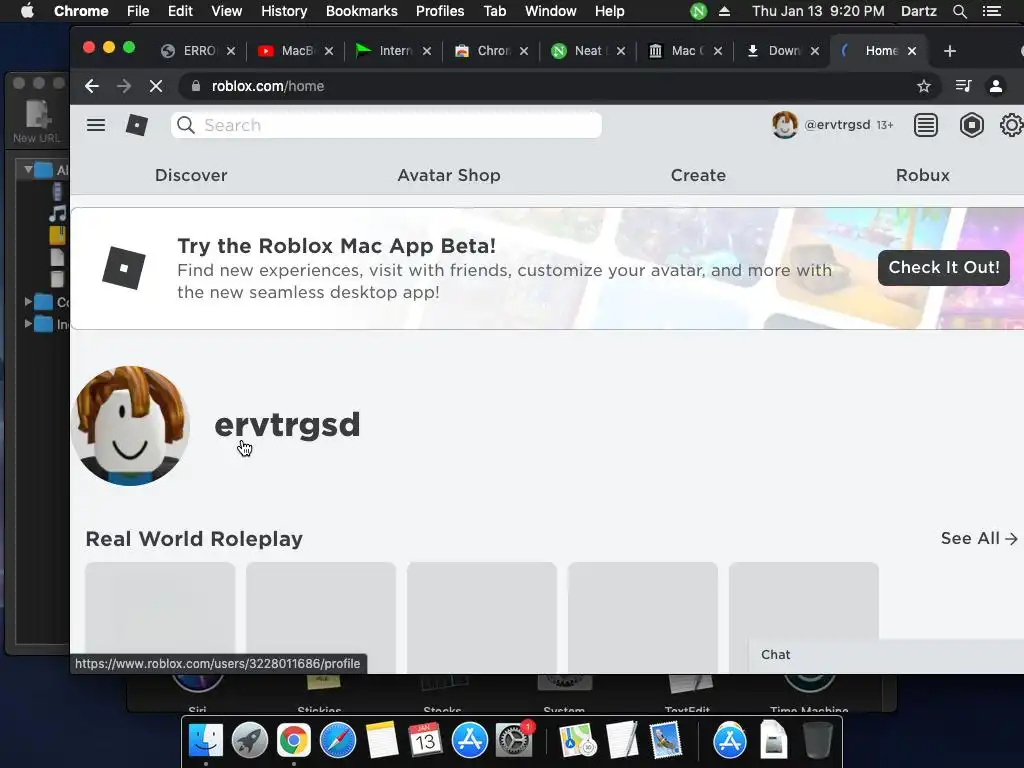Open Maps from the Dock
This screenshot has height=768, width=1024.
[x=577, y=741]
